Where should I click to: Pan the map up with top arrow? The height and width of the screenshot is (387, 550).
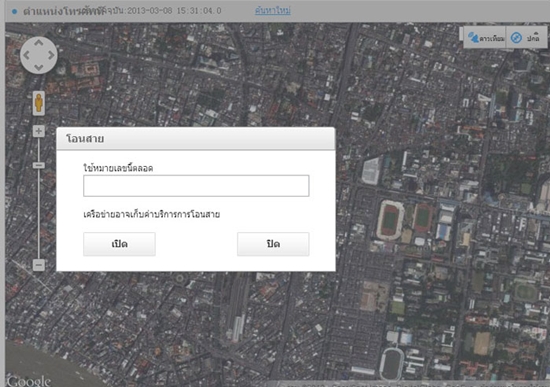(39, 43)
